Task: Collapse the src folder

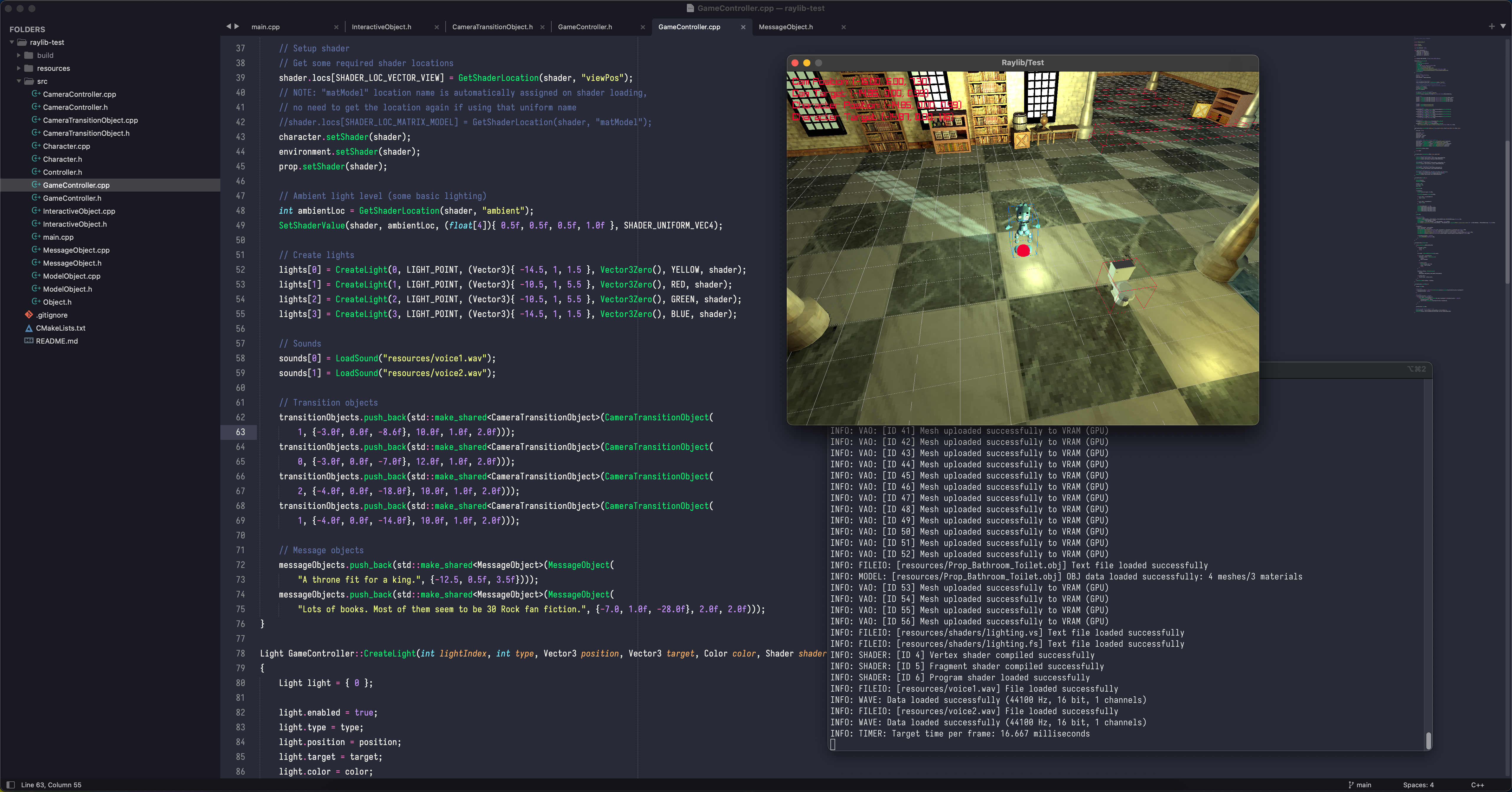Action: point(19,81)
